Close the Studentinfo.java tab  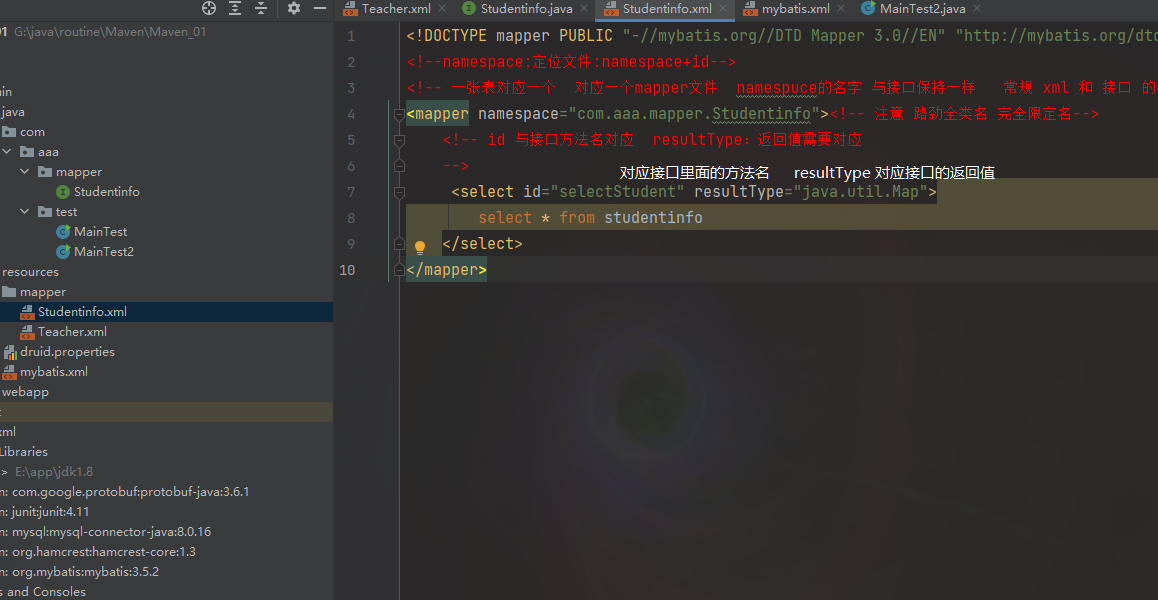pyautogui.click(x=584, y=9)
